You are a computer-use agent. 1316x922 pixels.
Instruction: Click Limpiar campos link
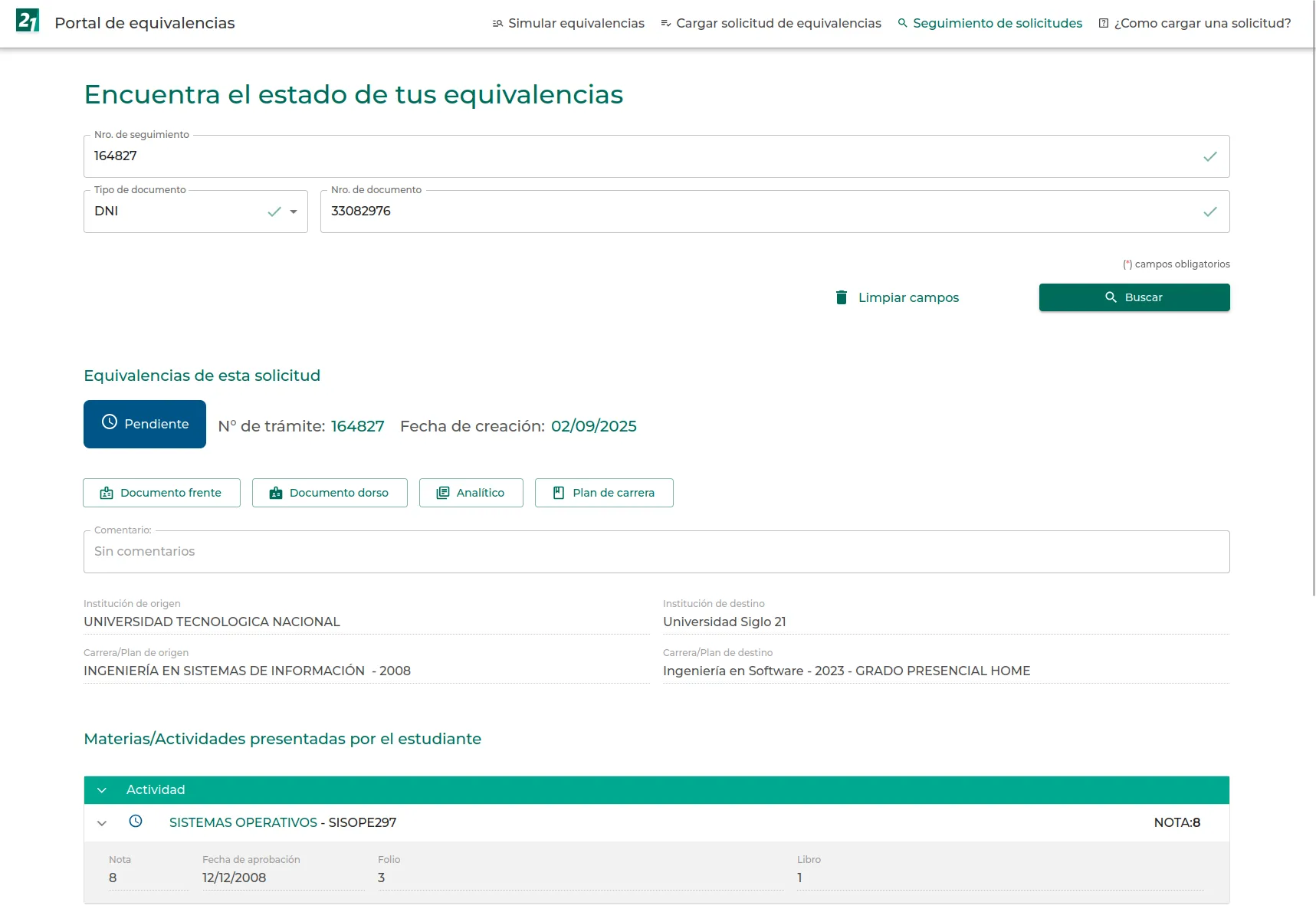[x=898, y=297]
